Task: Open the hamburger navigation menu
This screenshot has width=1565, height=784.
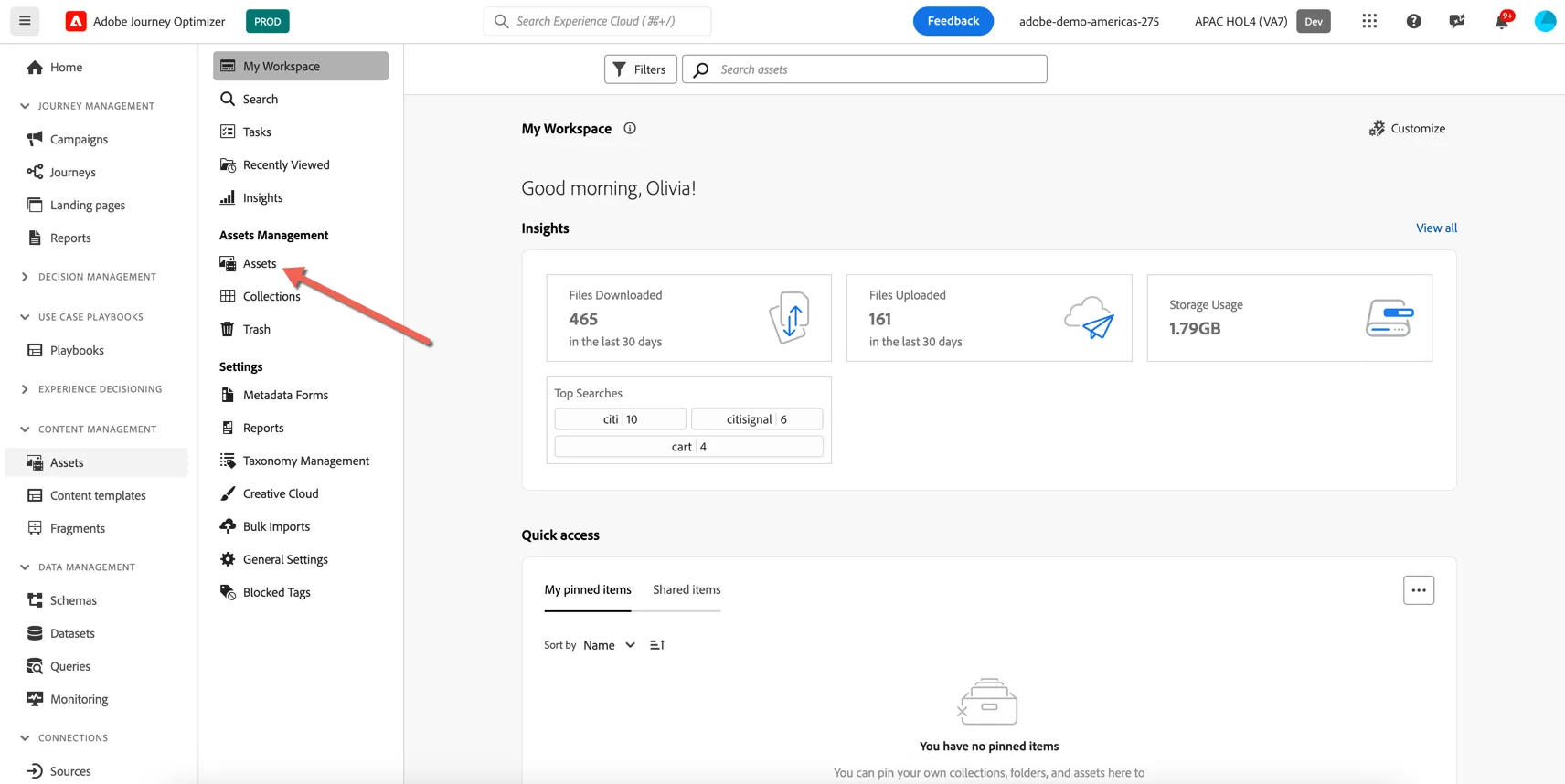Action: (x=25, y=20)
